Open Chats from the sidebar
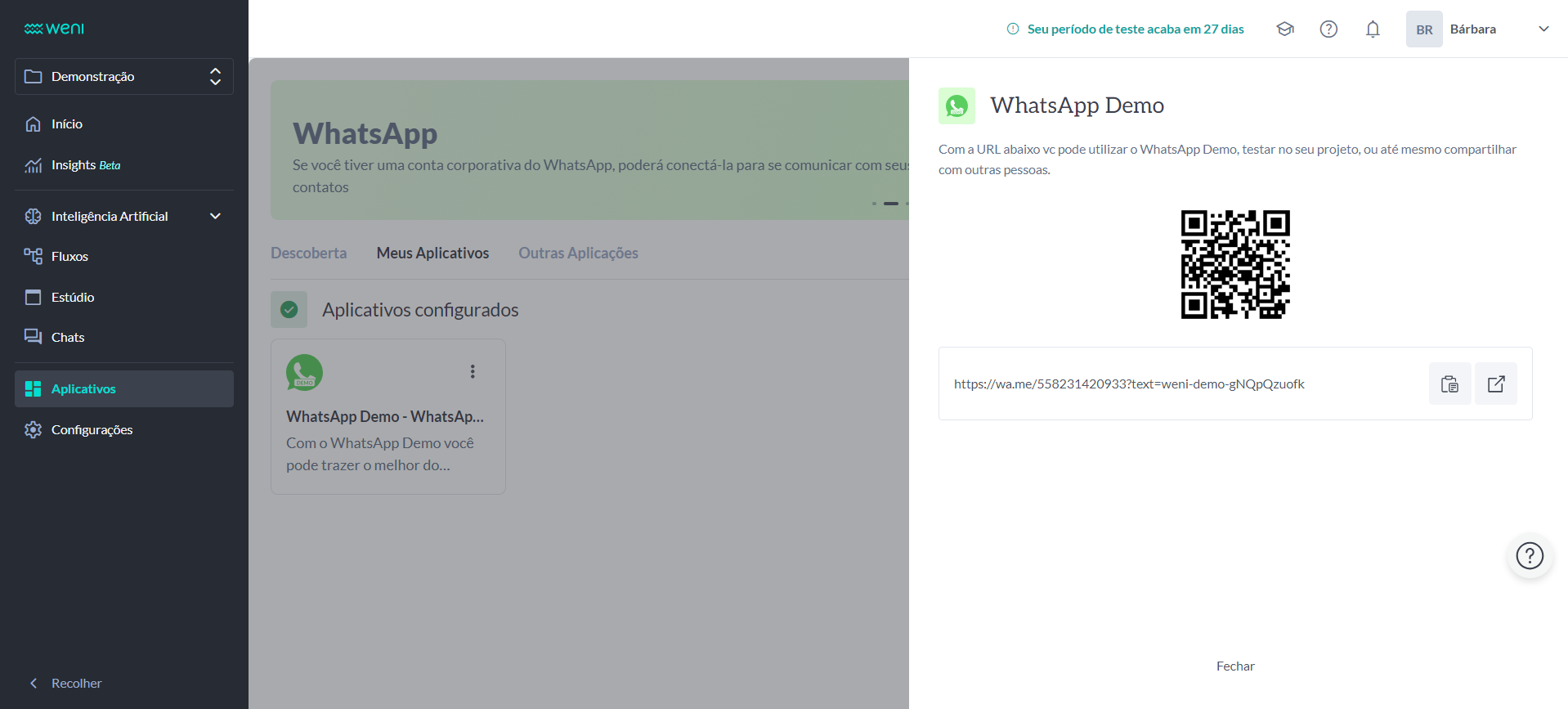 coord(68,337)
